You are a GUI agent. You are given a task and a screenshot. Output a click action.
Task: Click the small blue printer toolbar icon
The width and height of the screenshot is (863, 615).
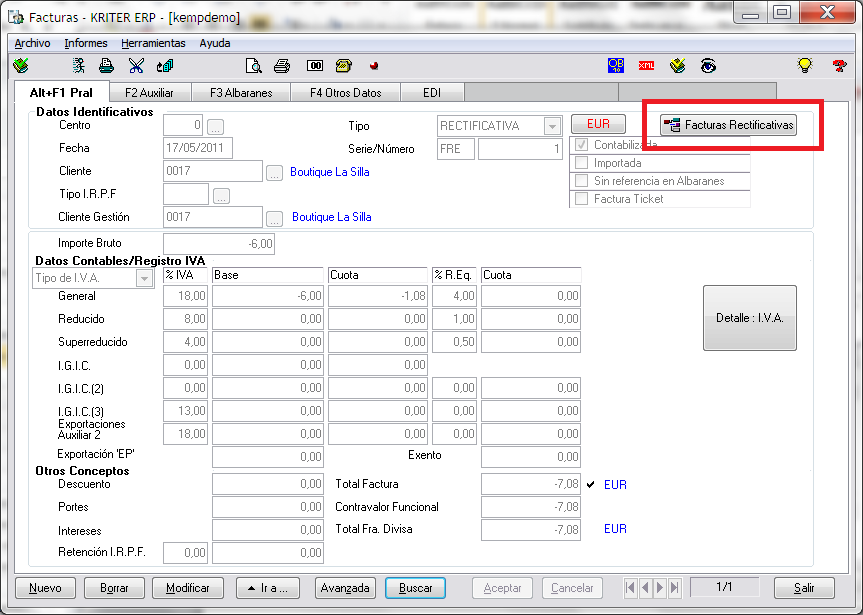(106, 66)
